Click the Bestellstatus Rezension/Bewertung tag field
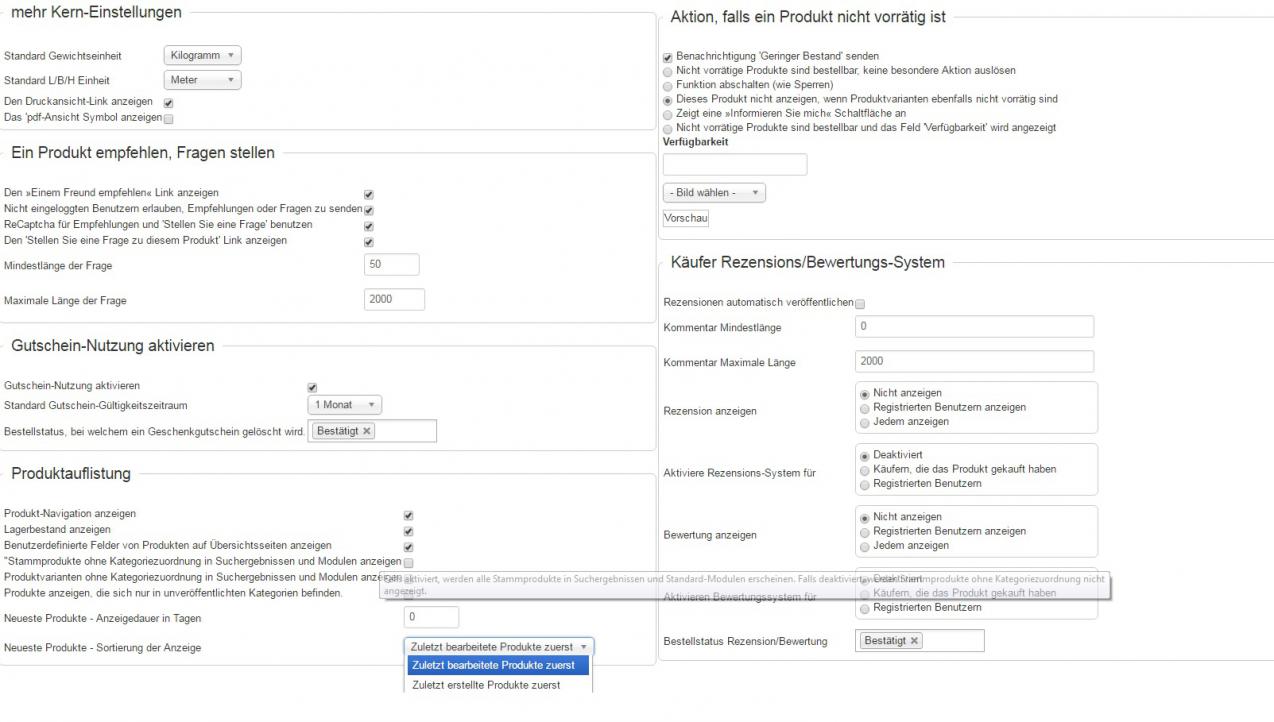The height and width of the screenshot is (722, 1274). click(x=920, y=641)
